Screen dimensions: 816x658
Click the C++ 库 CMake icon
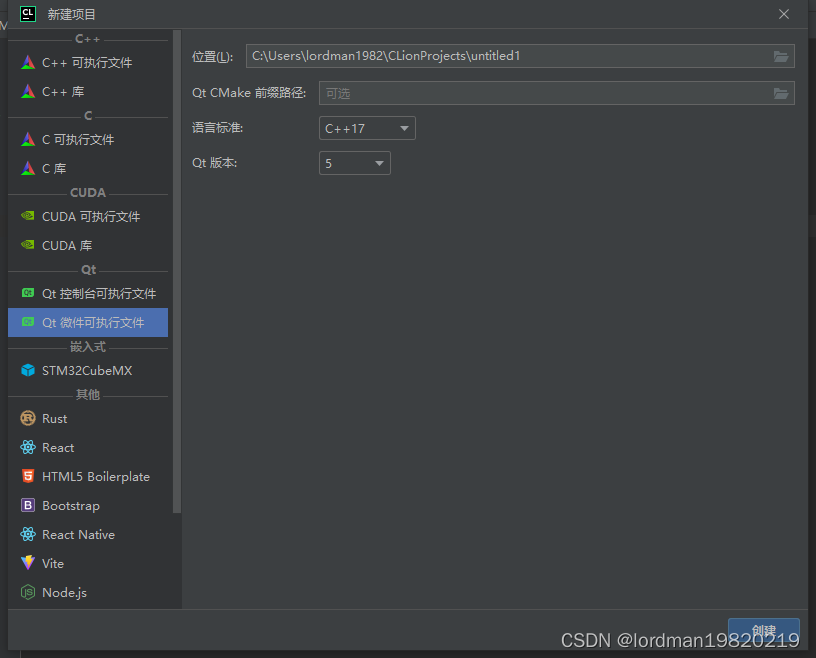[28, 92]
